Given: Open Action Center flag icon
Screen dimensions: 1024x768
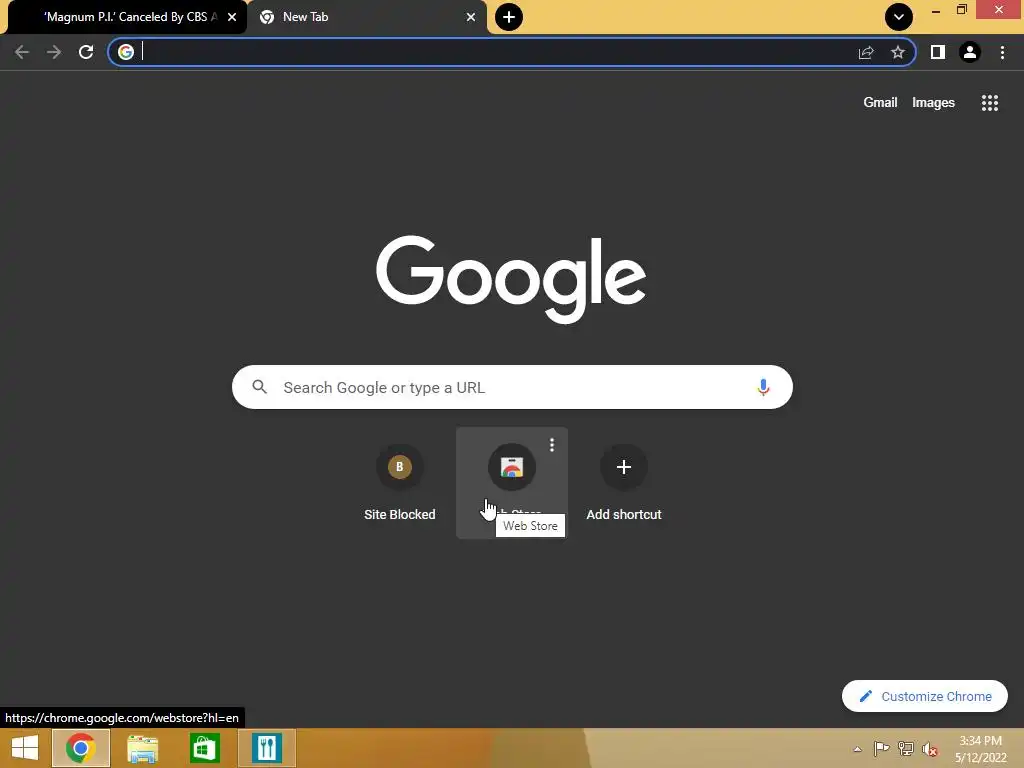Looking at the screenshot, I should tap(881, 748).
